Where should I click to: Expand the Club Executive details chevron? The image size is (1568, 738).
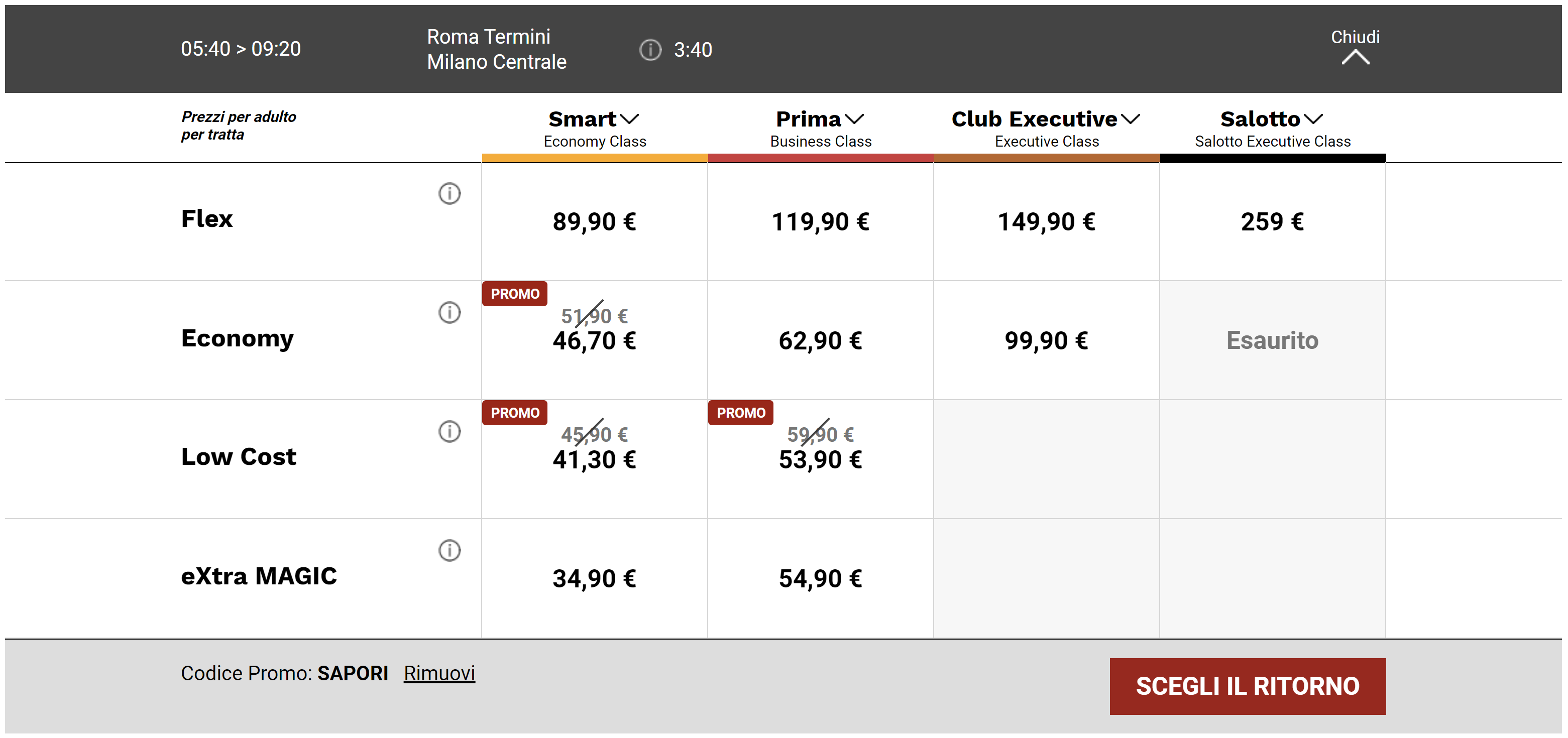coord(1131,118)
